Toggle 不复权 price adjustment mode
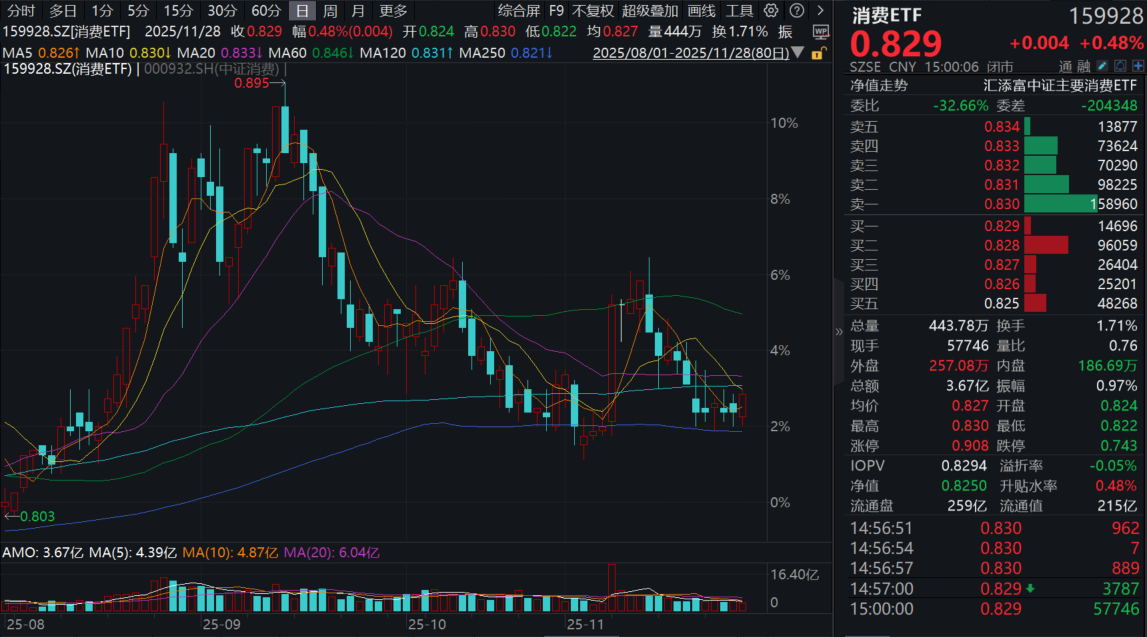The image size is (1147, 637). tap(592, 11)
